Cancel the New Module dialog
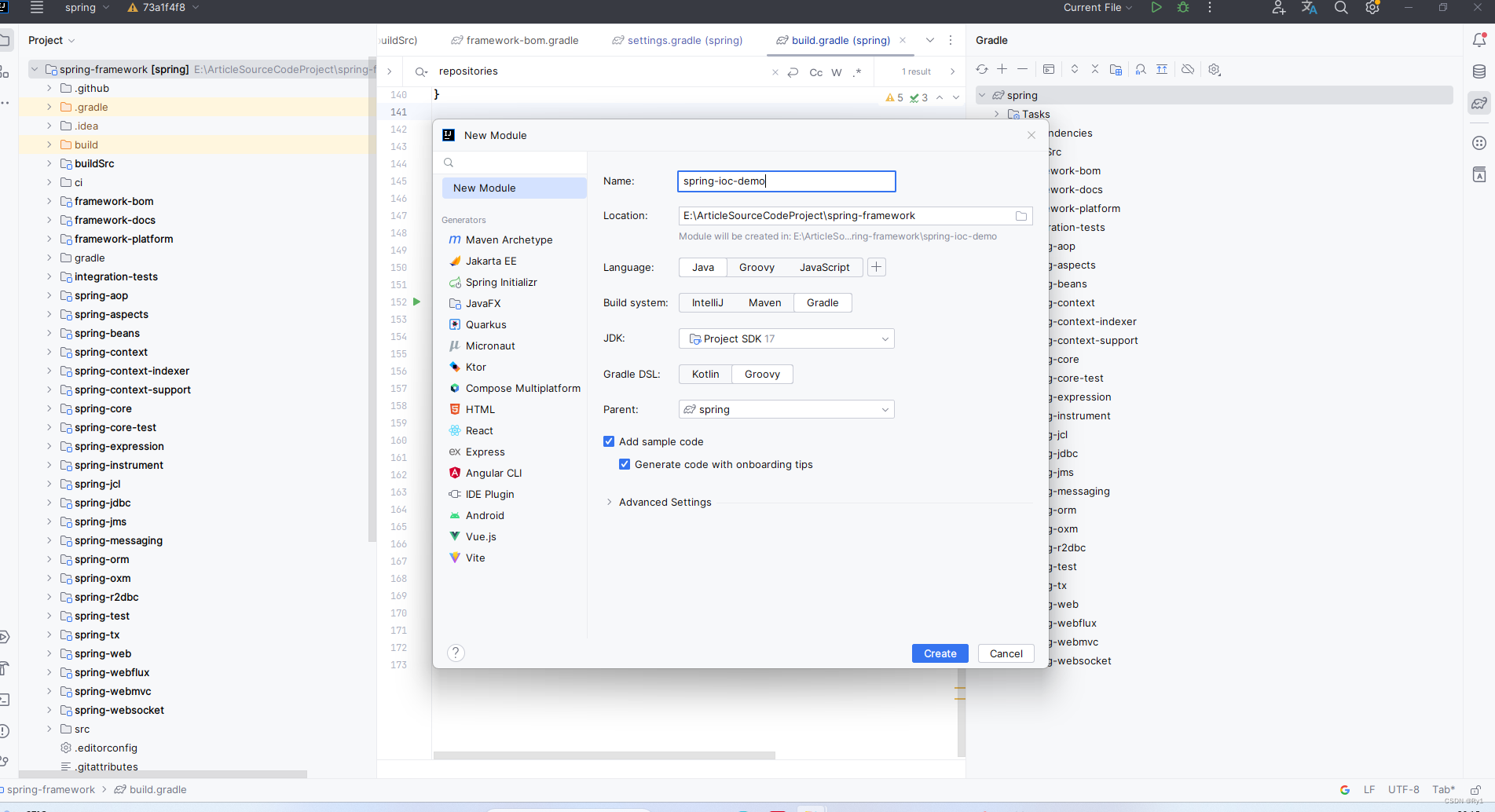Image resolution: width=1495 pixels, height=812 pixels. [1006, 654]
